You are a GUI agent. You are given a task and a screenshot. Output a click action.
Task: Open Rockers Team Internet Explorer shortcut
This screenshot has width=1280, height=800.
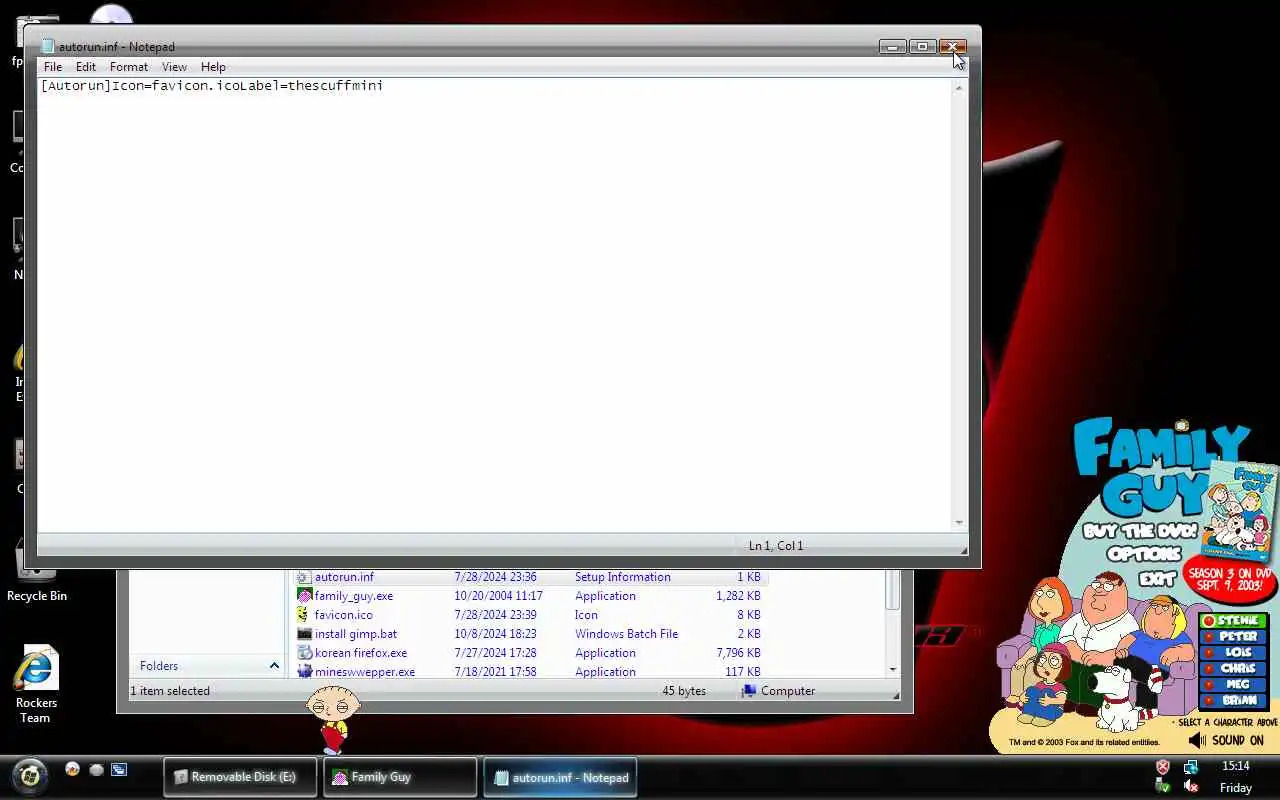(x=36, y=685)
